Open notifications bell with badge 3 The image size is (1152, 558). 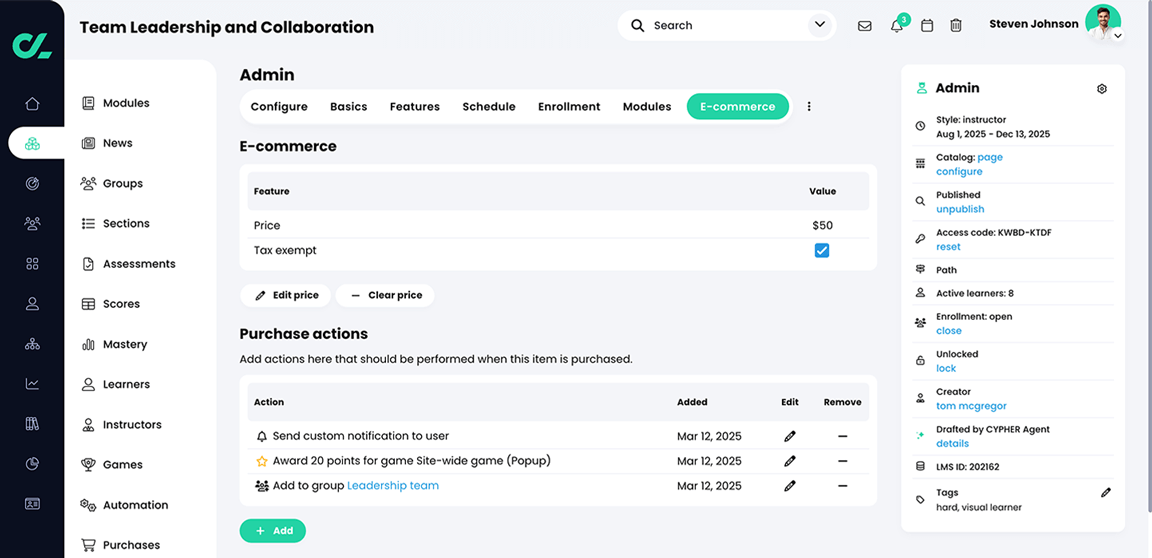897,26
